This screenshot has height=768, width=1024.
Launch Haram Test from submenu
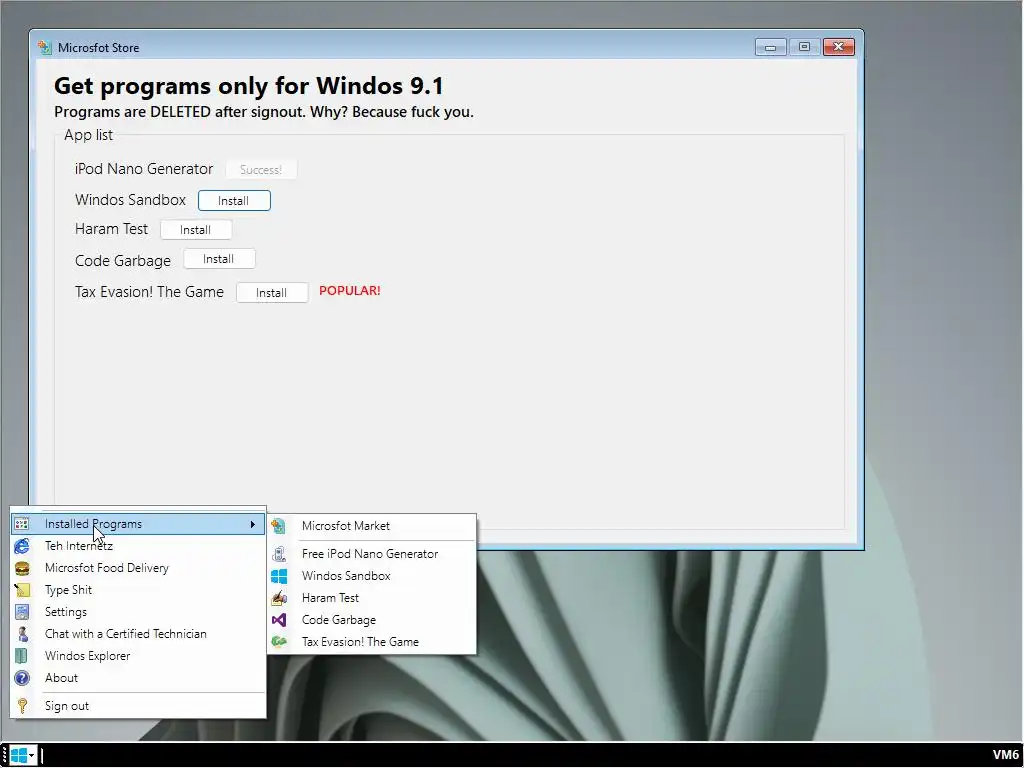(372, 598)
